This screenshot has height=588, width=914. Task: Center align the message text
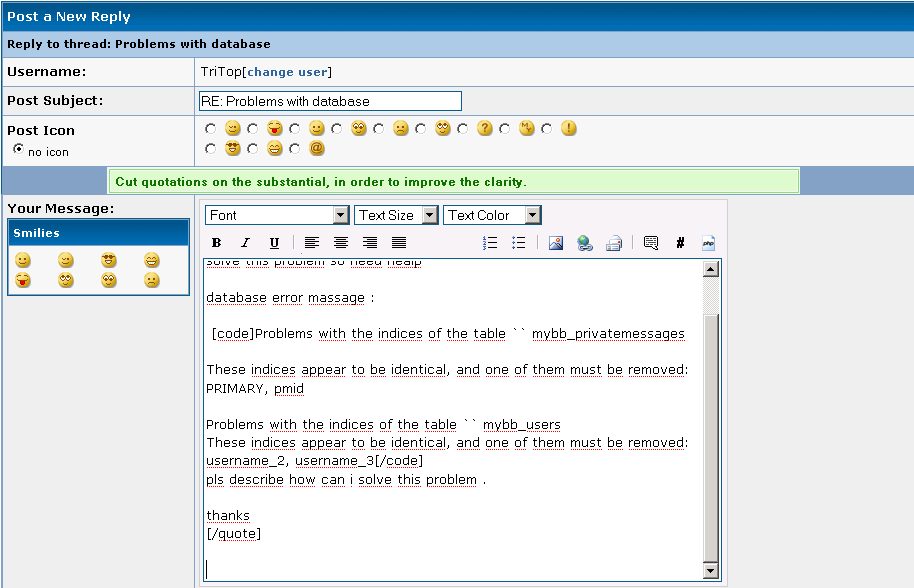pos(341,243)
